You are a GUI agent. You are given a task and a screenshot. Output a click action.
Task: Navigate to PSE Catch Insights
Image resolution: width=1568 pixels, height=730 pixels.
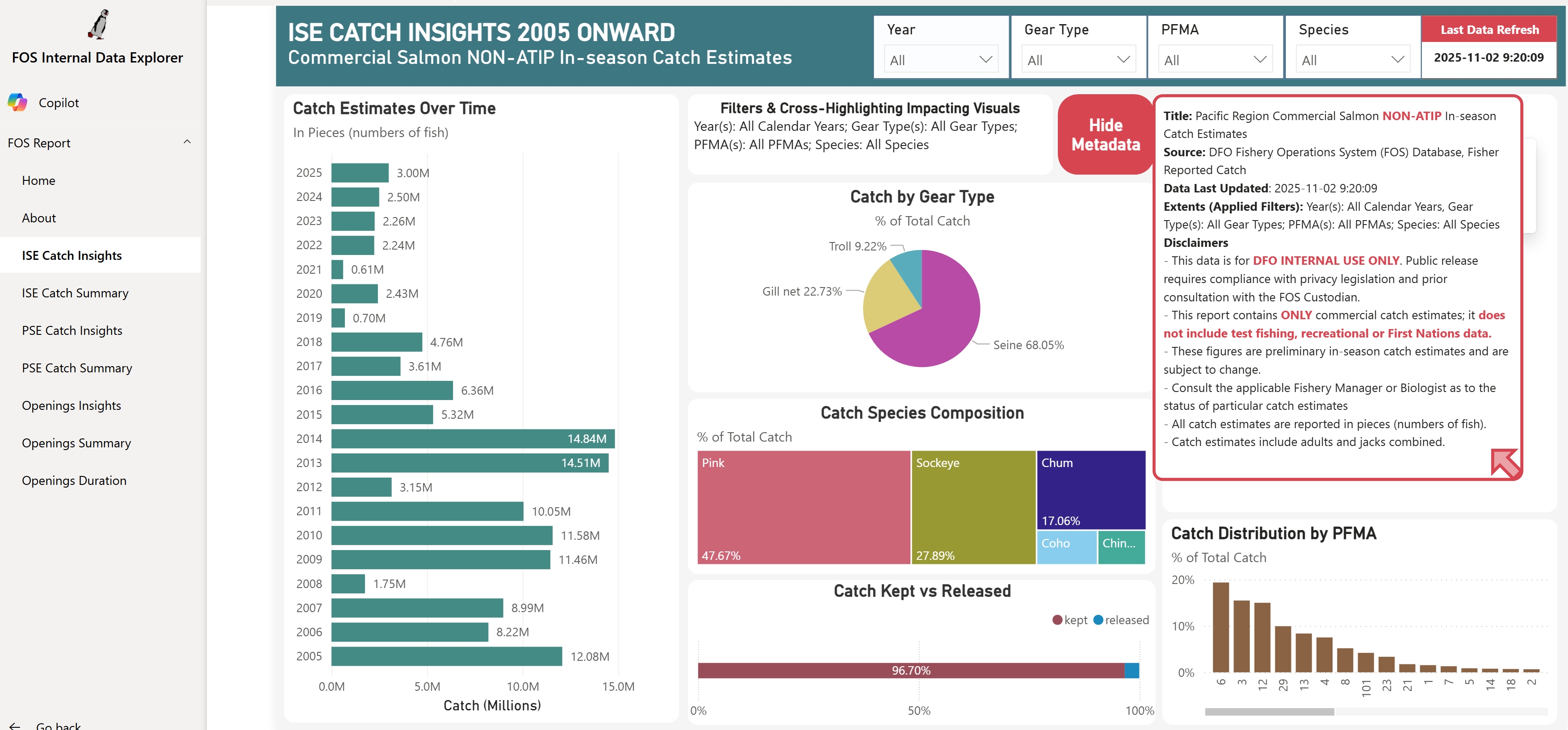[72, 330]
